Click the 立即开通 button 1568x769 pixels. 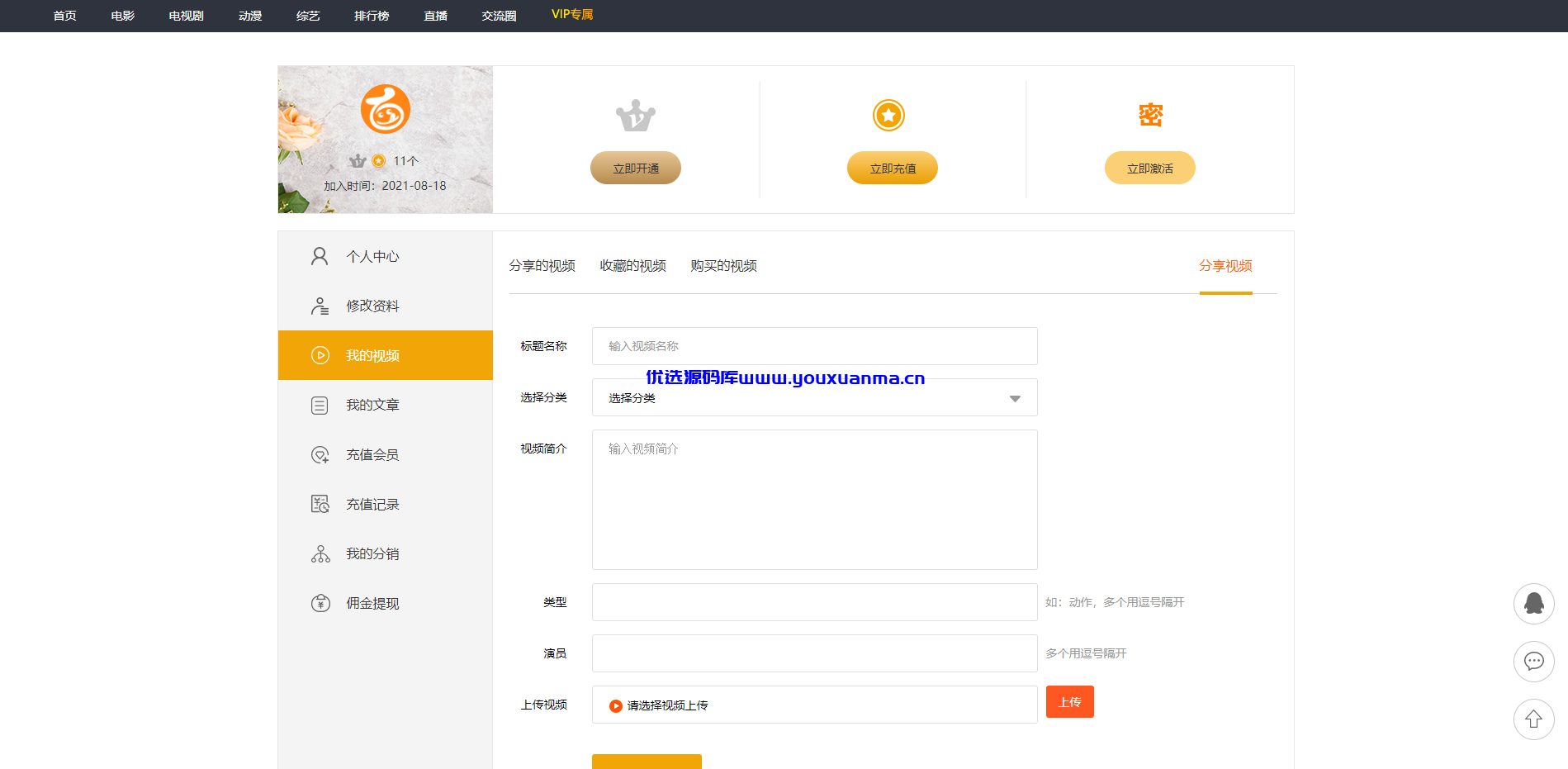tap(636, 168)
